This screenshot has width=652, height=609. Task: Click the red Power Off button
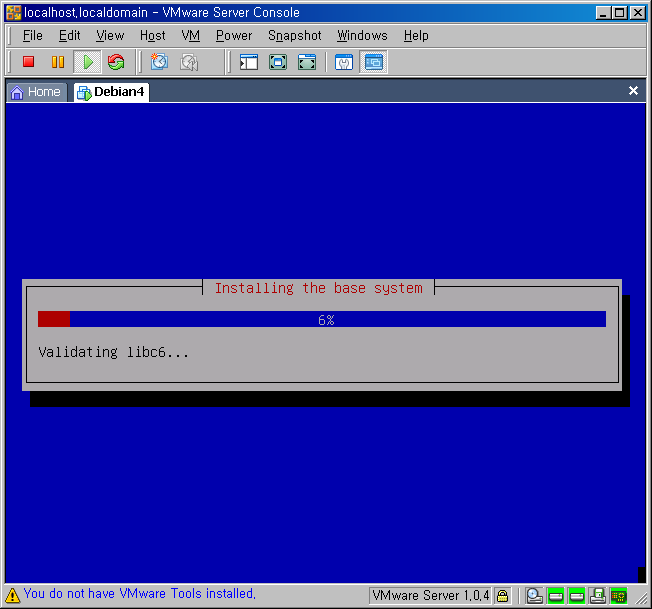[x=29, y=62]
